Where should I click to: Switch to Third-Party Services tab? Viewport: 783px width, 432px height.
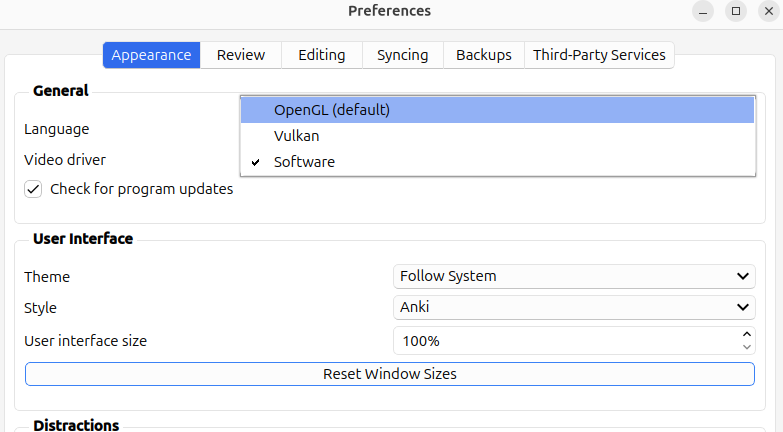(x=599, y=55)
